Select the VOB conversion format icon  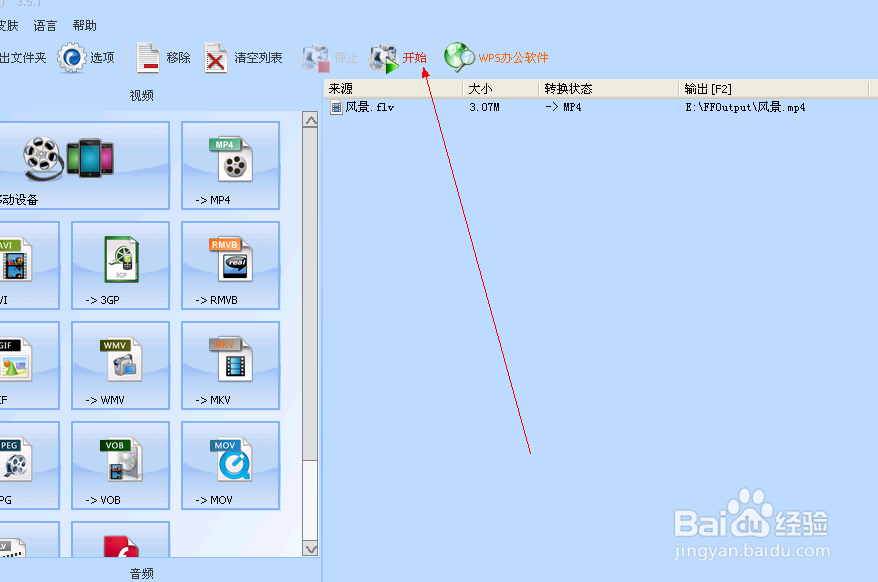coord(120,465)
